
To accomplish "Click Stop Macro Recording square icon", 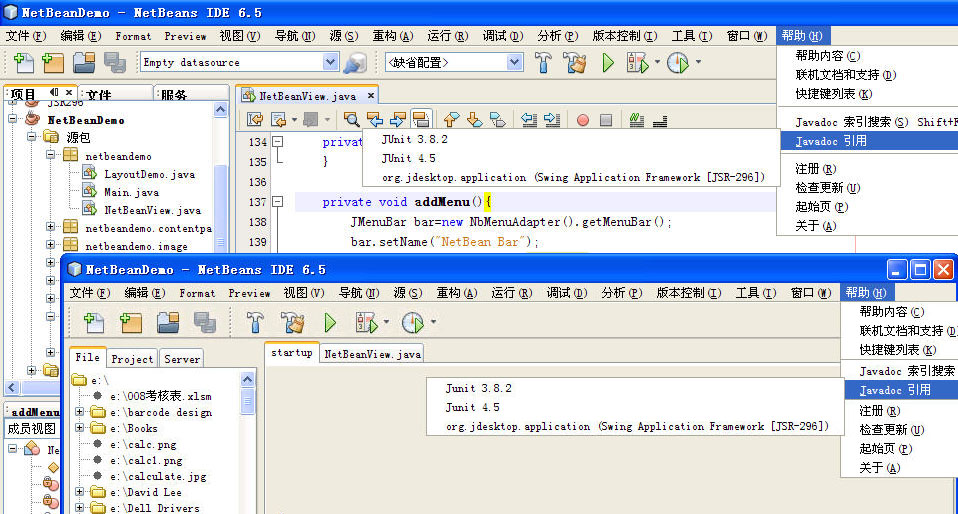I will (x=605, y=120).
